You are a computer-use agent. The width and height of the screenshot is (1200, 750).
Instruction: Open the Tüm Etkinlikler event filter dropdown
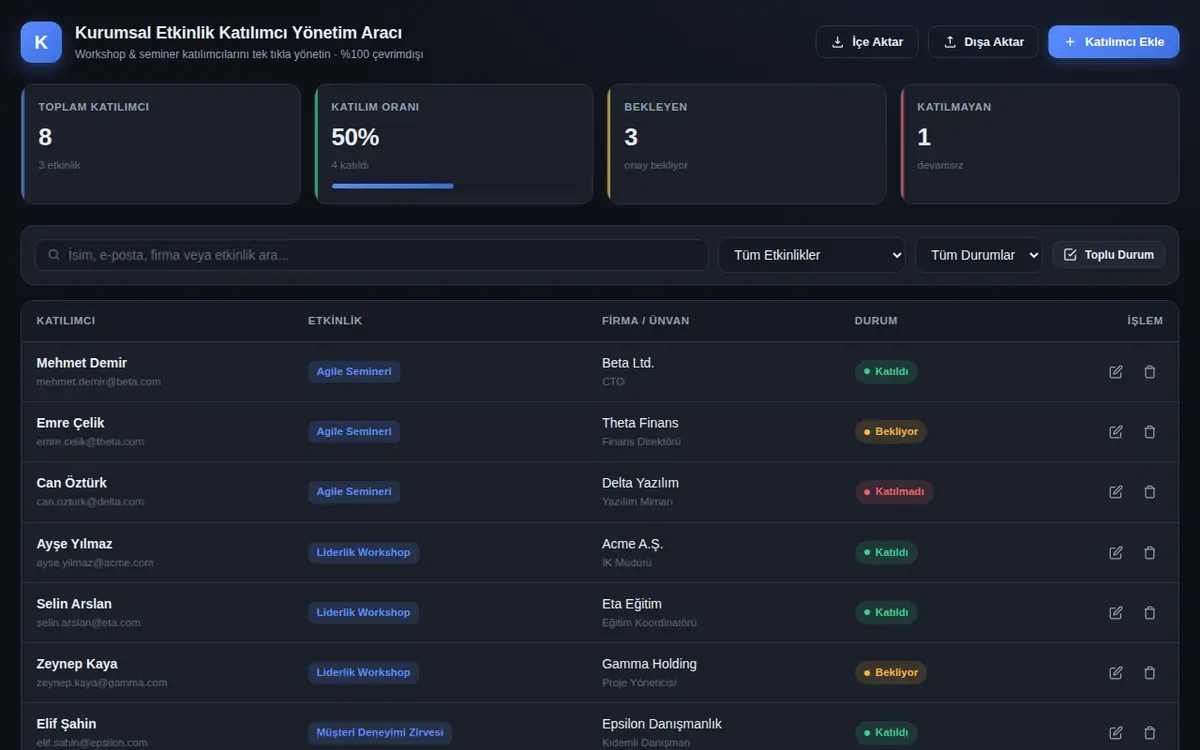812,255
